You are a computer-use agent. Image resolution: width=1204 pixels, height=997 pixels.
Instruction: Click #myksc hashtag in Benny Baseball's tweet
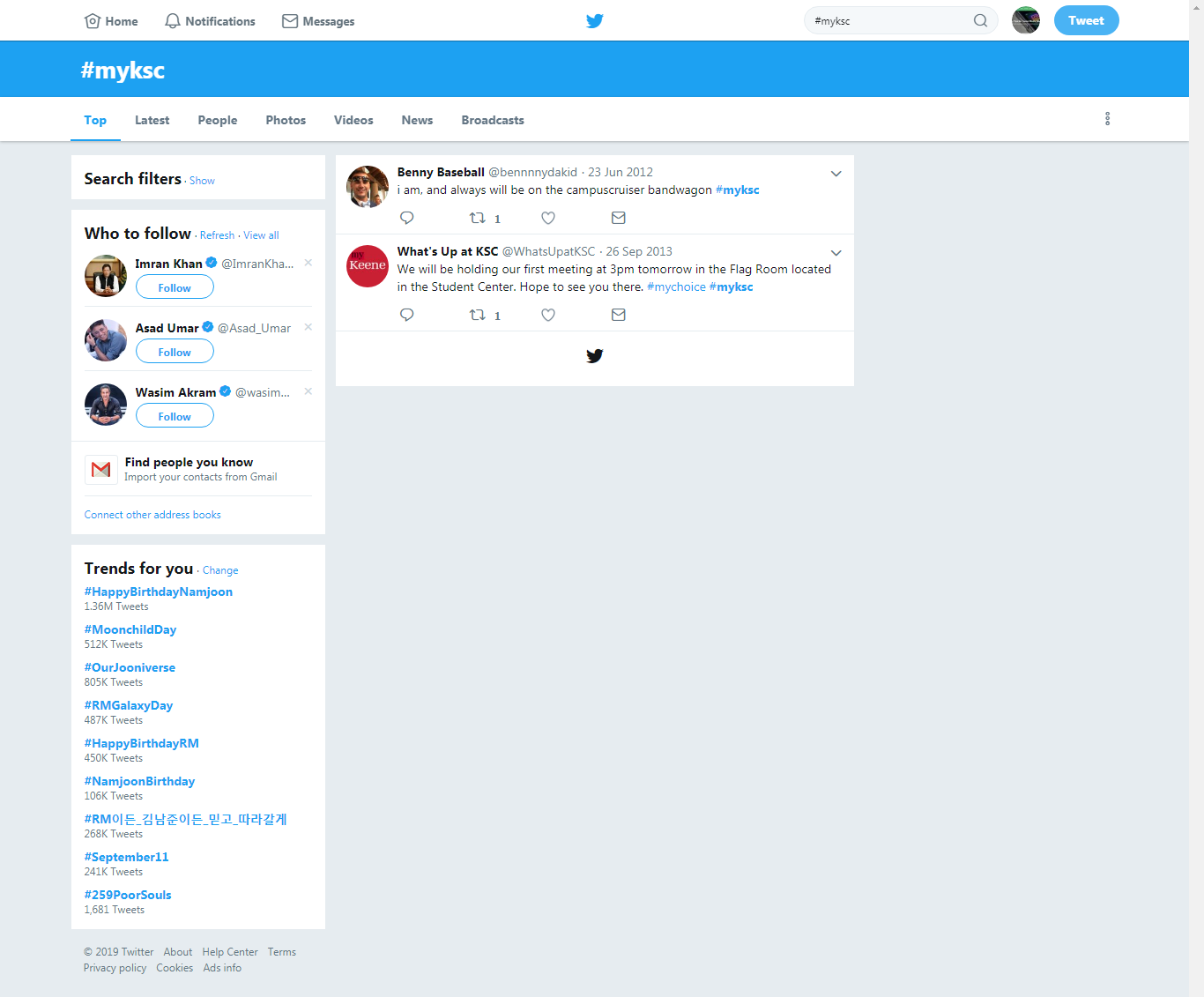[737, 190]
